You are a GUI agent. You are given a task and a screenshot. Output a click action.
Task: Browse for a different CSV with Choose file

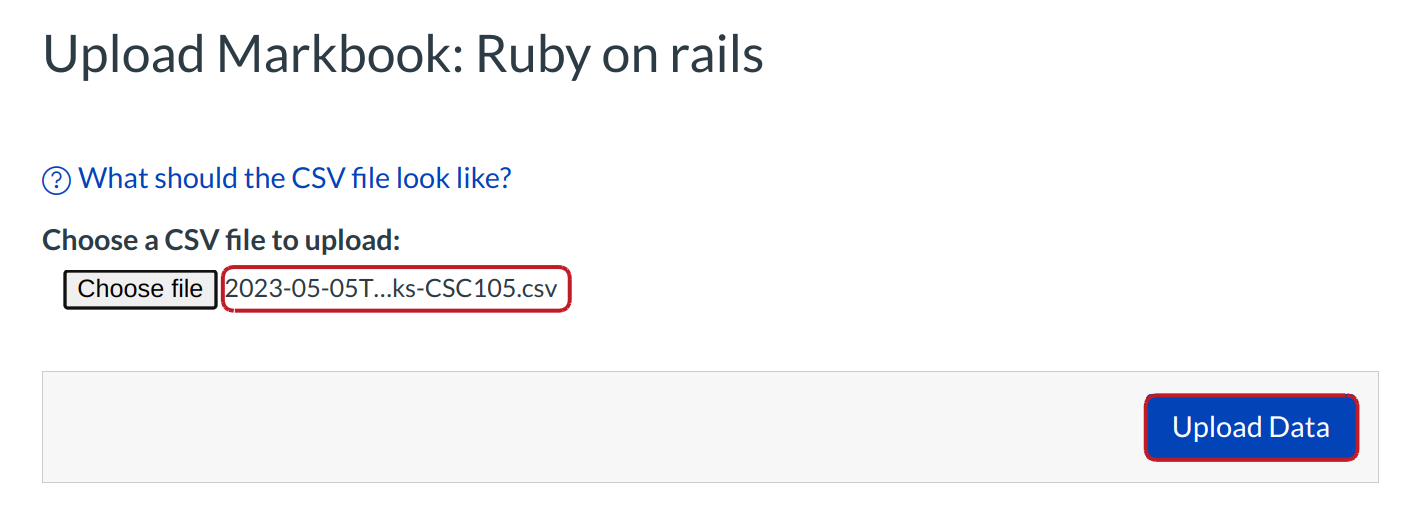(140, 289)
